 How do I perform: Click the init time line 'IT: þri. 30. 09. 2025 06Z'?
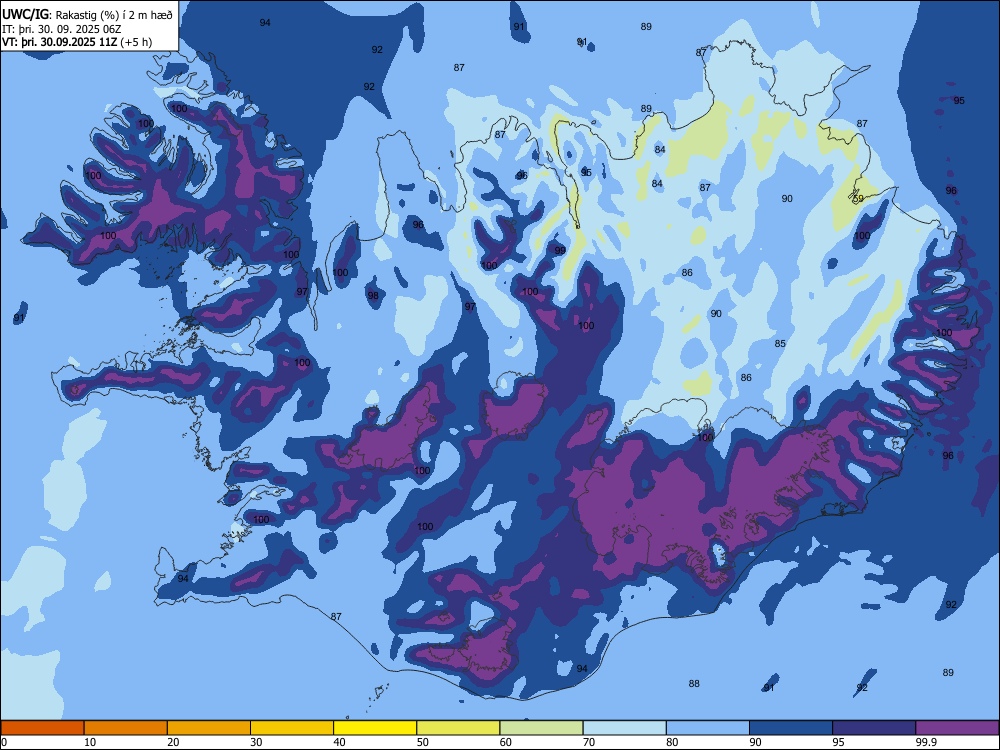tap(62, 29)
